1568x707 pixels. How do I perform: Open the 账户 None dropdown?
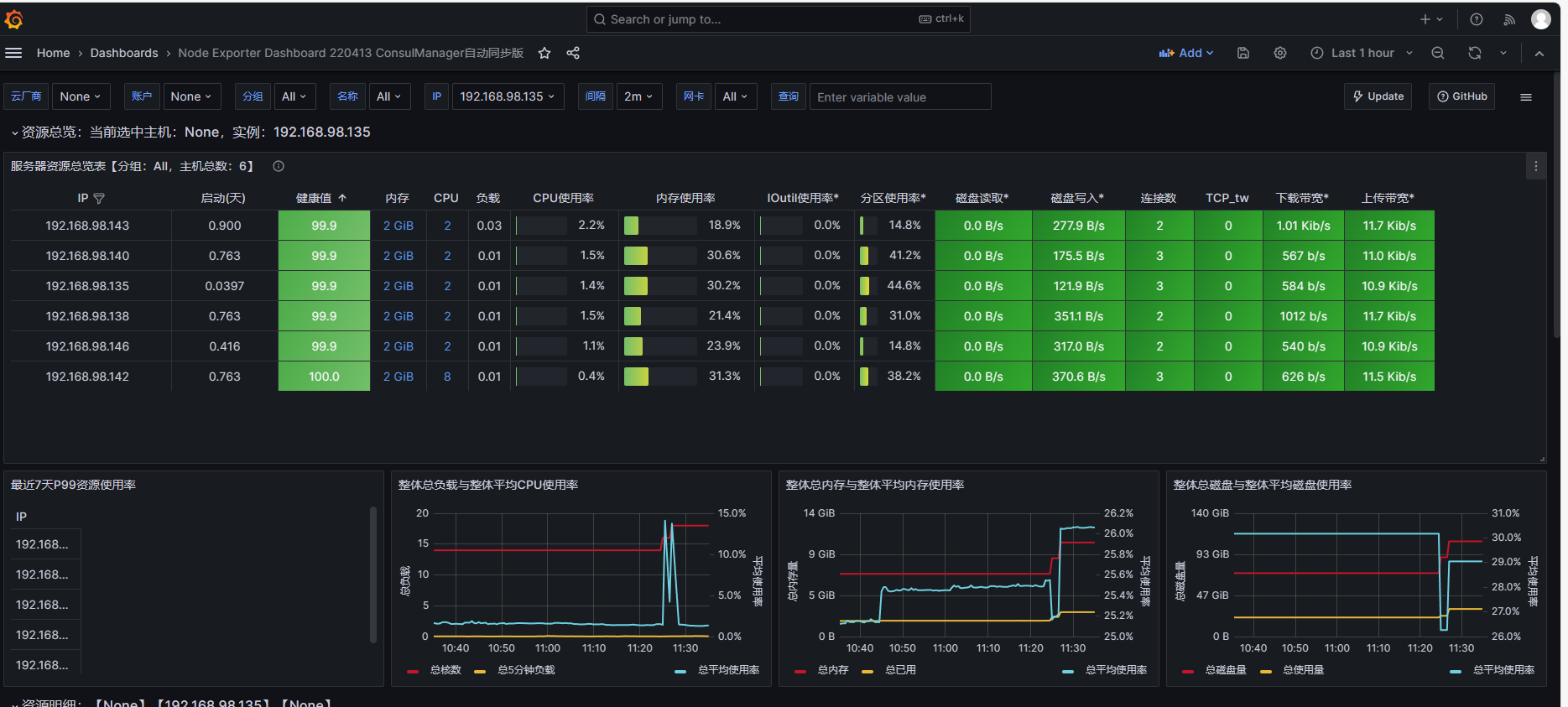click(191, 96)
